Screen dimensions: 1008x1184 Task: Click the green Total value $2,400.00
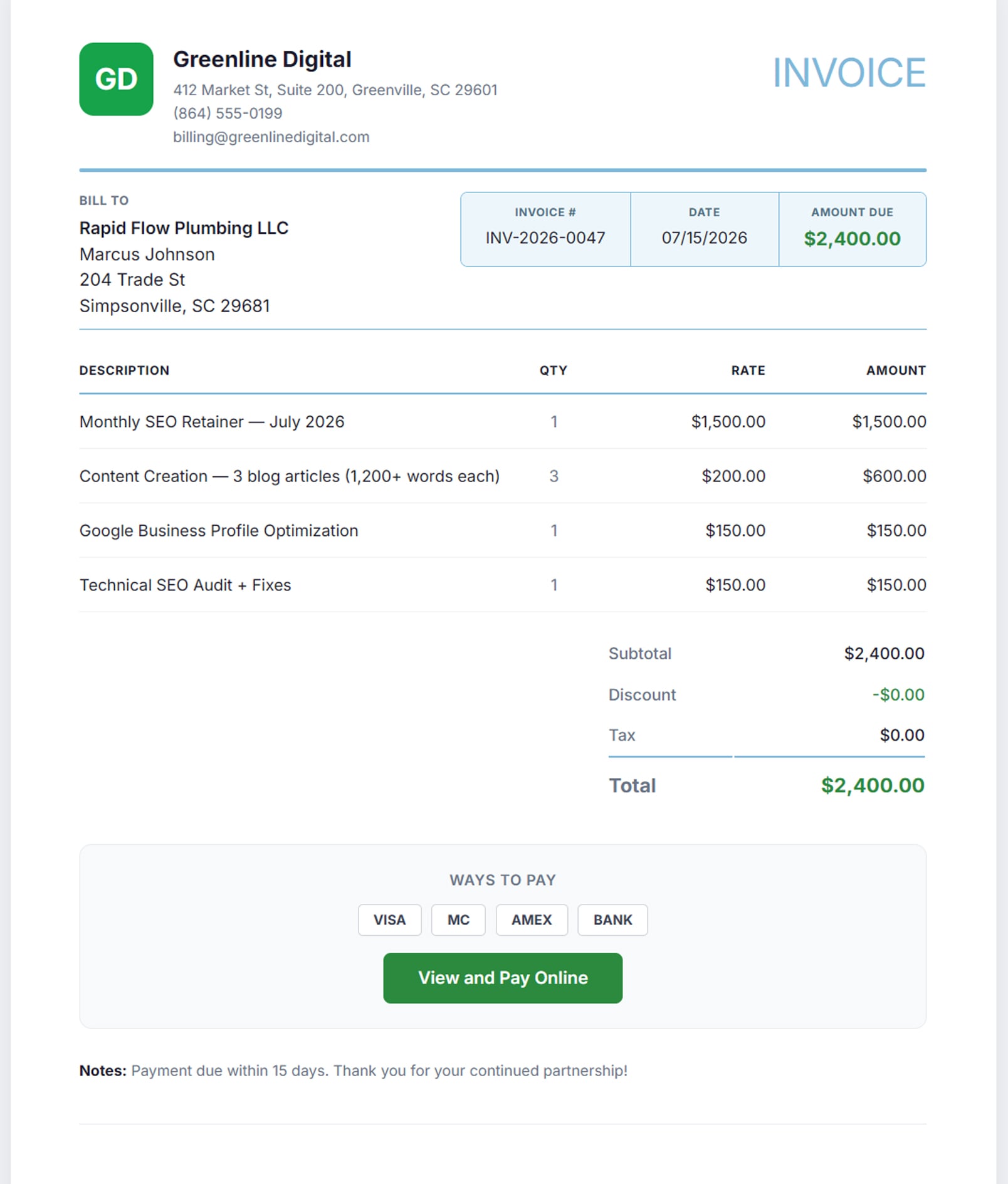click(873, 785)
